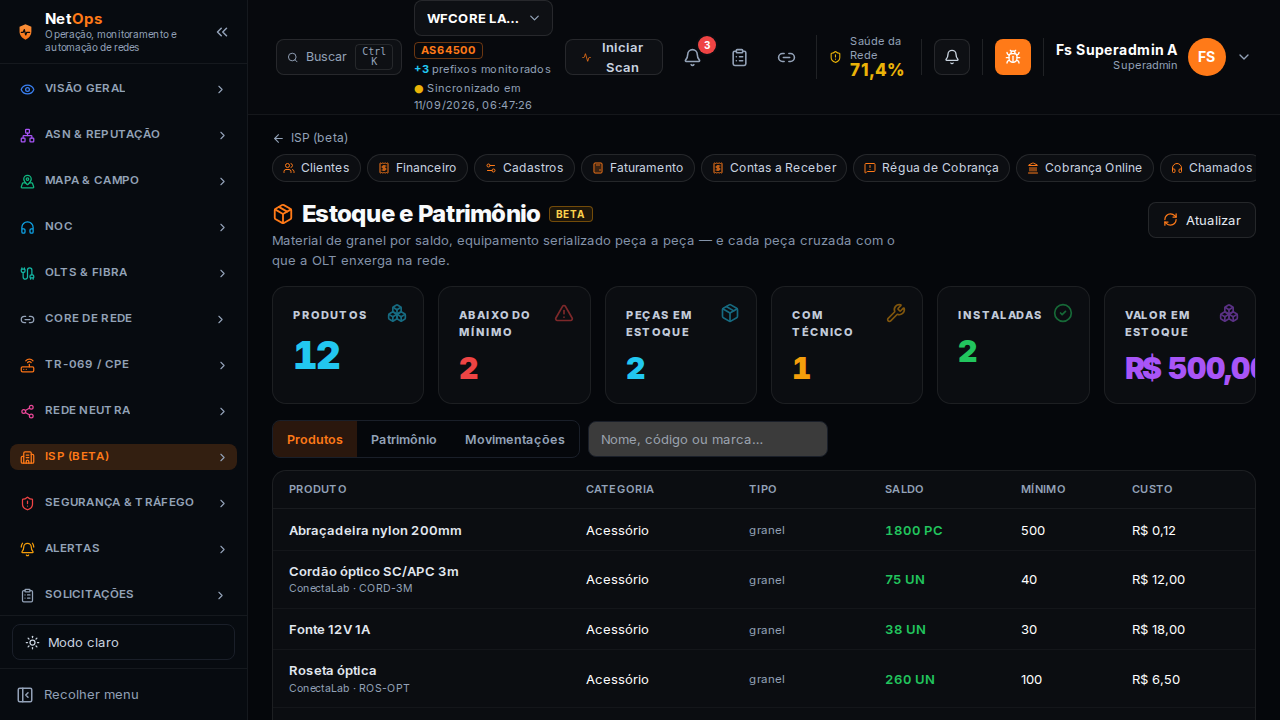Image resolution: width=1280 pixels, height=720 pixels.
Task: Click the AS64500 badge
Action: 449,50
